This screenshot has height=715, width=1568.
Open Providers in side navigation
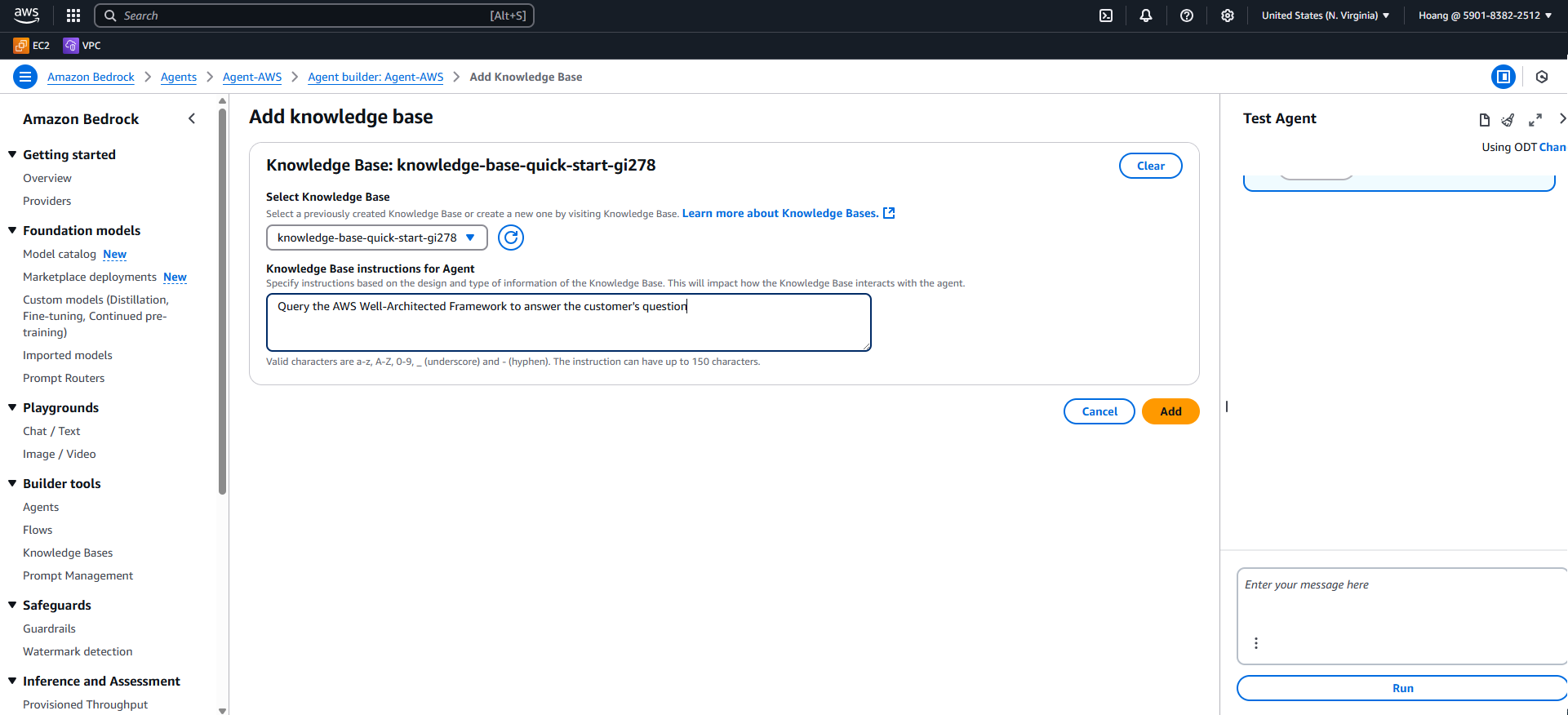pyautogui.click(x=47, y=201)
